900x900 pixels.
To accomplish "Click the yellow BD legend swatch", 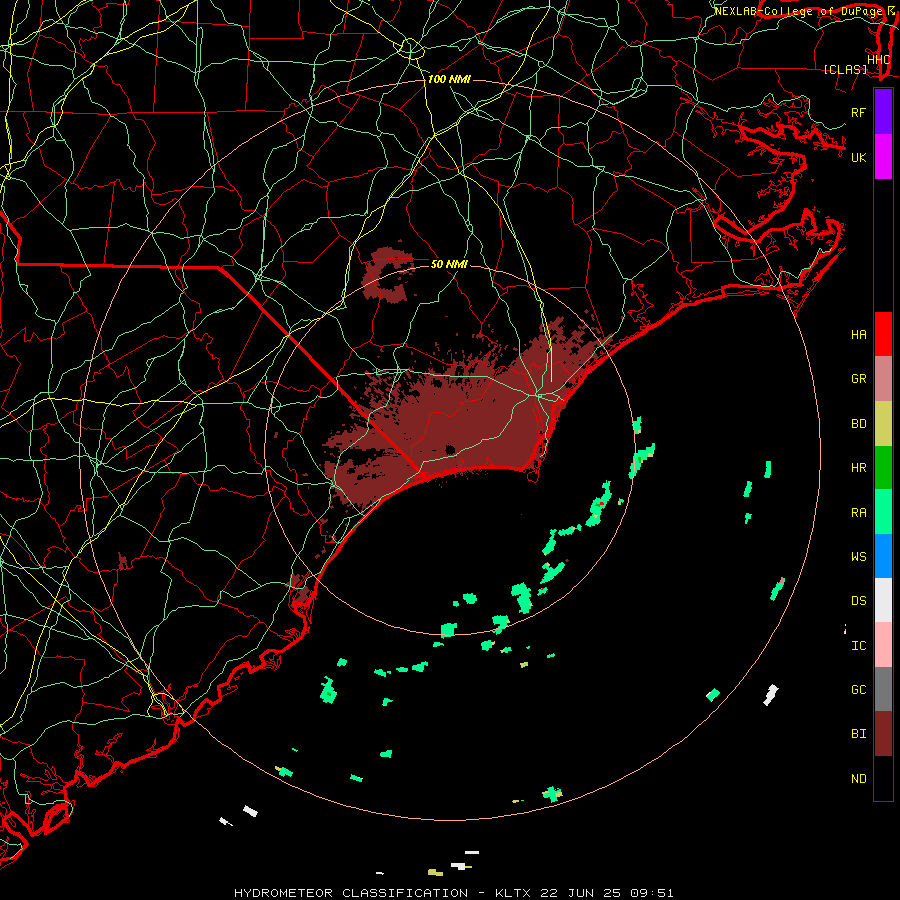I will tap(883, 424).
